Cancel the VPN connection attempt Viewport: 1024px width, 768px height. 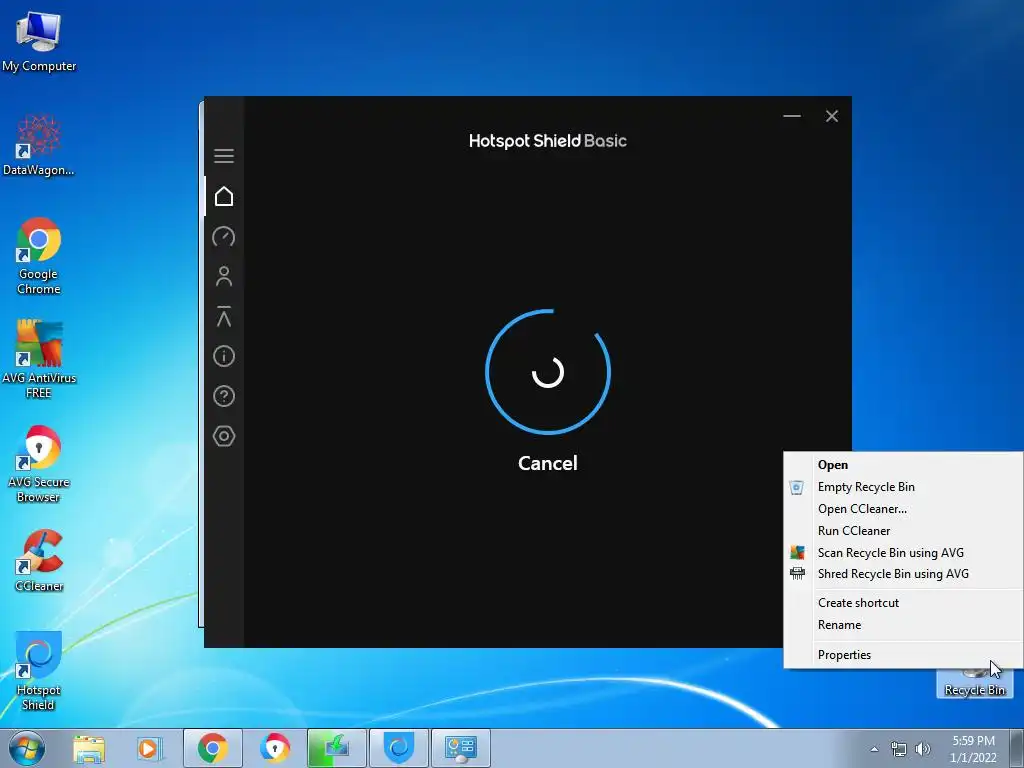[x=547, y=463]
